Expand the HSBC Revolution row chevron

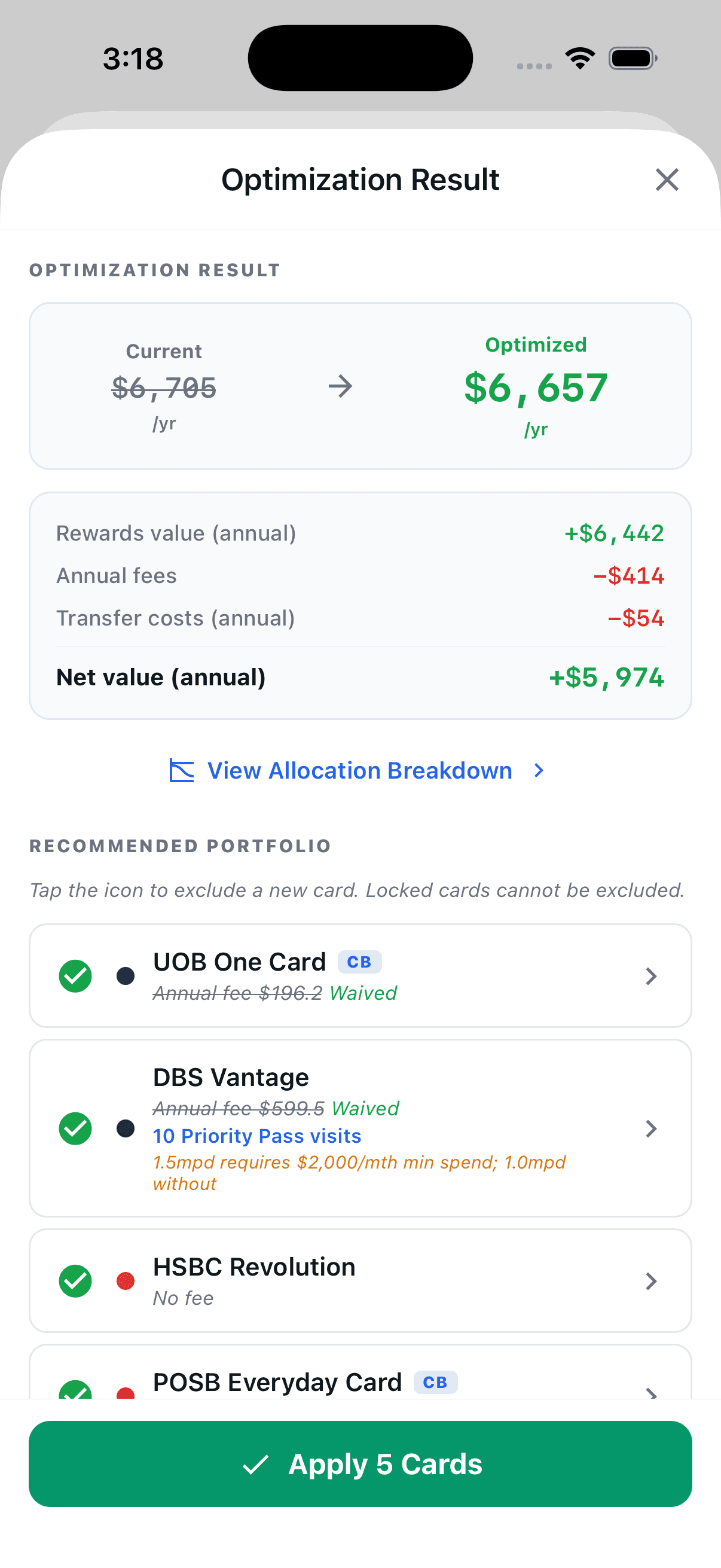651,1282
